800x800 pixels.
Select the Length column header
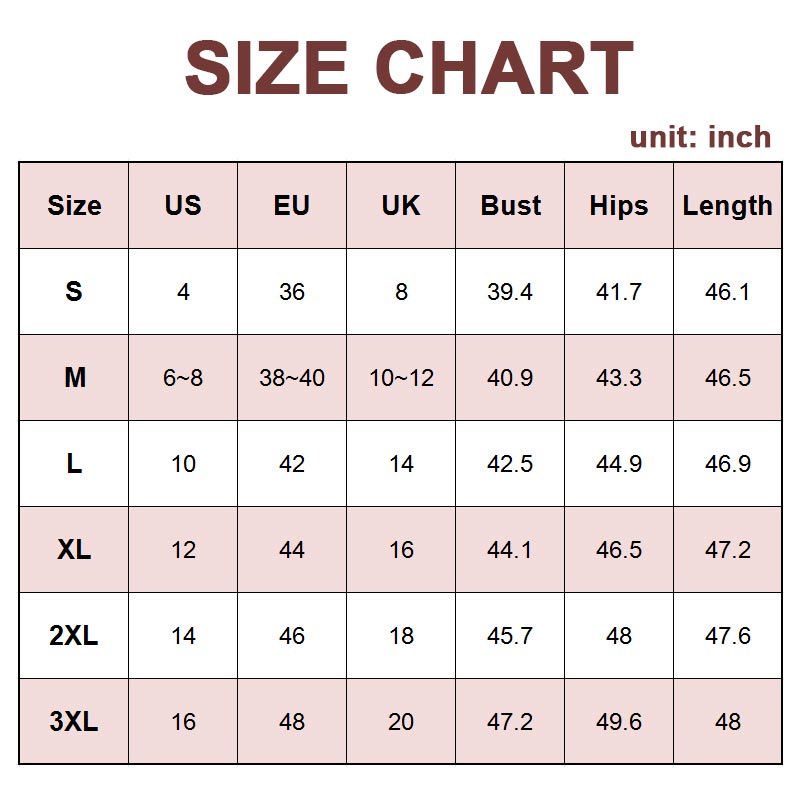click(727, 206)
